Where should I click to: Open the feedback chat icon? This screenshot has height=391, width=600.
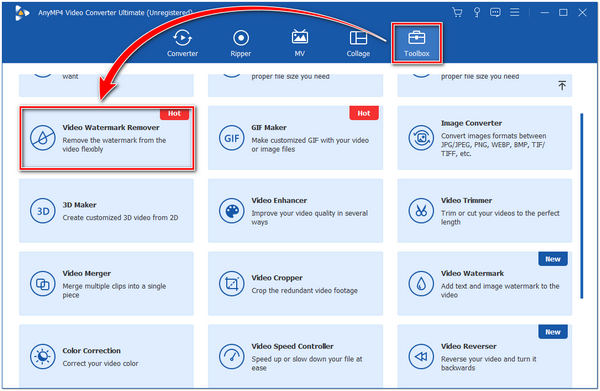[x=495, y=13]
